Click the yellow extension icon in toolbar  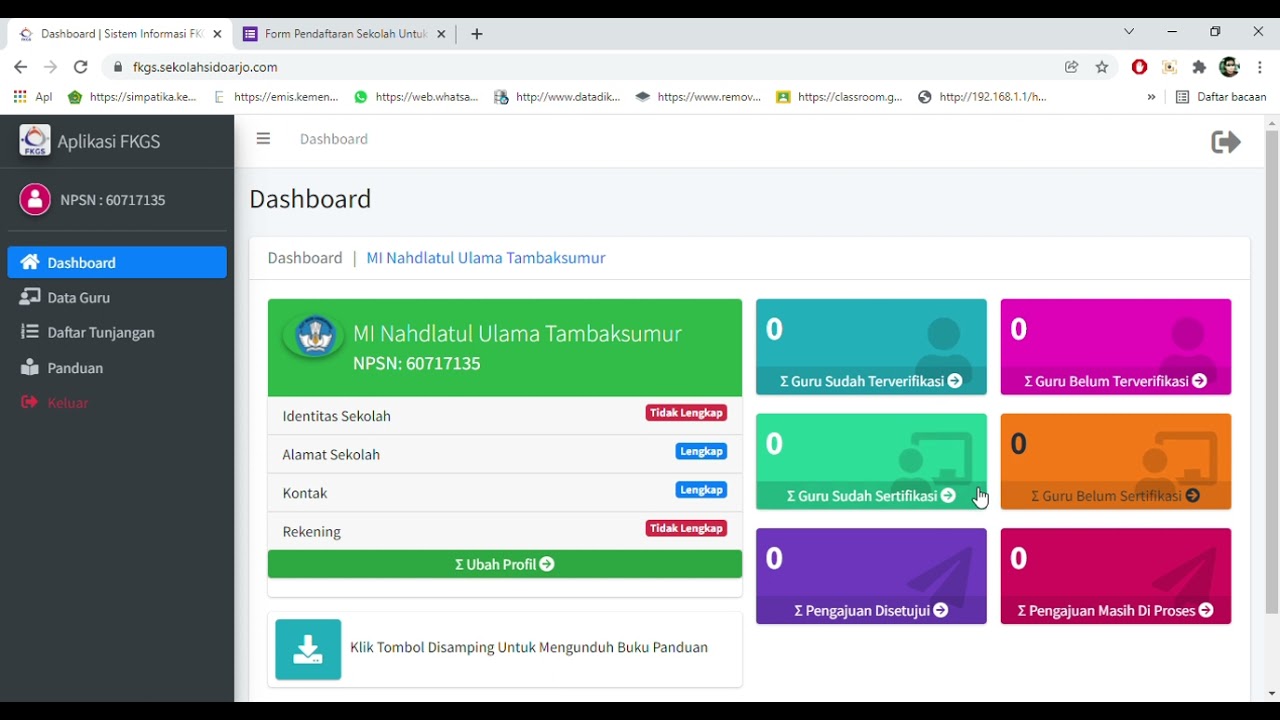point(1169,67)
